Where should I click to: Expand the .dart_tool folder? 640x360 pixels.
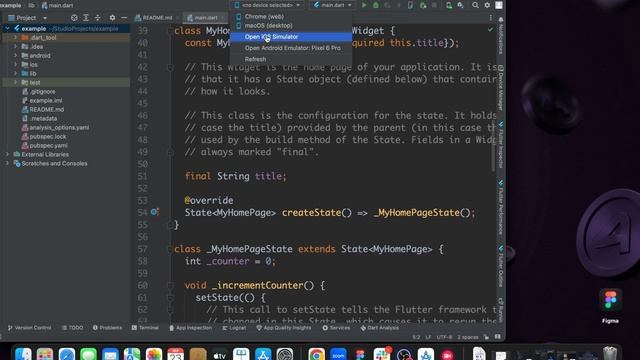[x=16, y=37]
